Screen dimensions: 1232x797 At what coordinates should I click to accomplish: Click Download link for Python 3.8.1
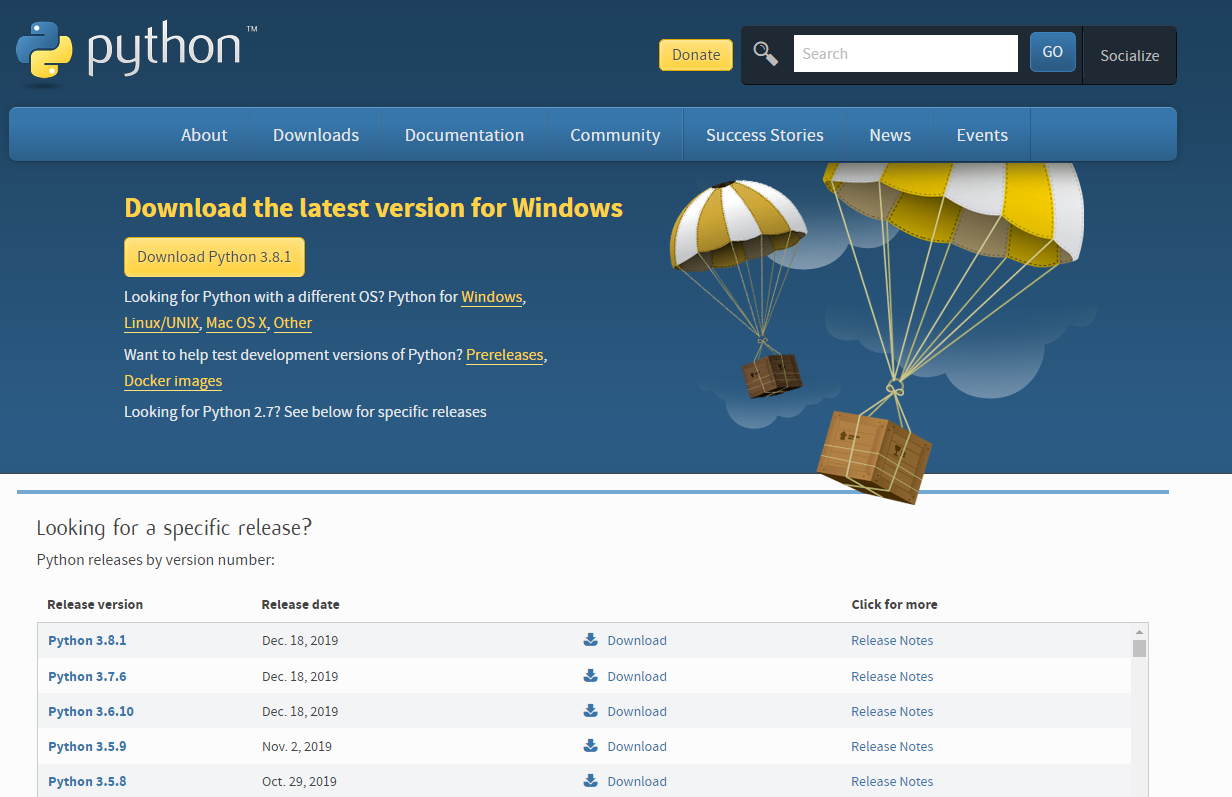(637, 640)
